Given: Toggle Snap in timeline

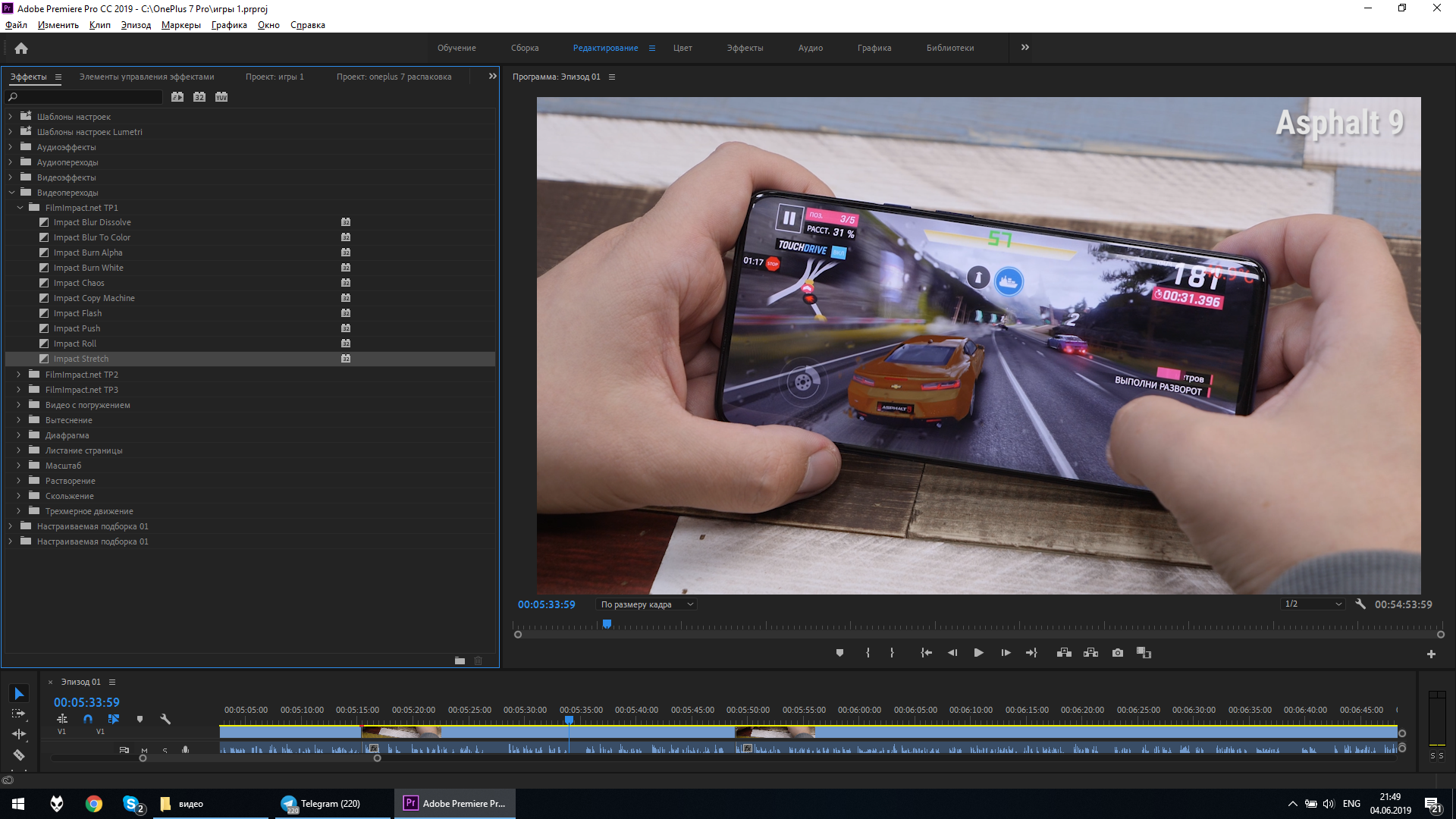Looking at the screenshot, I should point(88,719).
